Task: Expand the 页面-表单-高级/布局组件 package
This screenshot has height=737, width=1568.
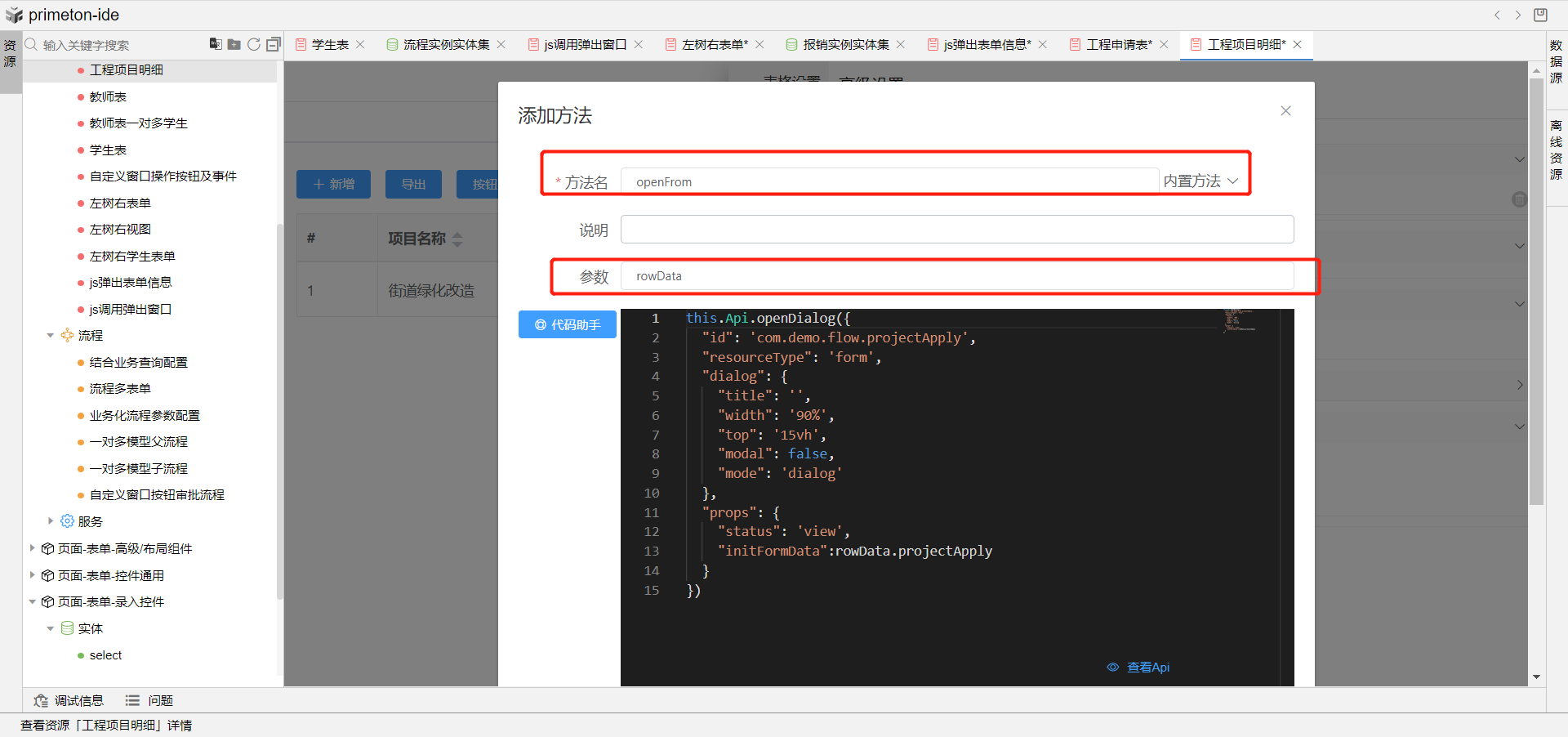Action: [33, 548]
